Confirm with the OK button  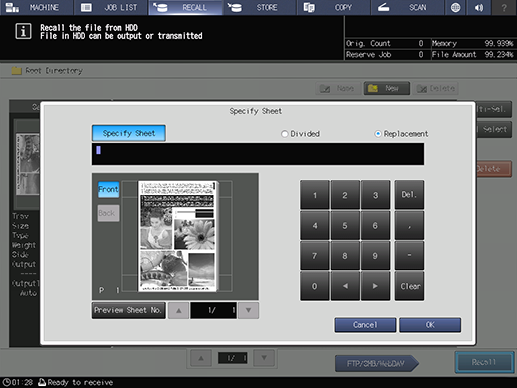pyautogui.click(x=430, y=325)
